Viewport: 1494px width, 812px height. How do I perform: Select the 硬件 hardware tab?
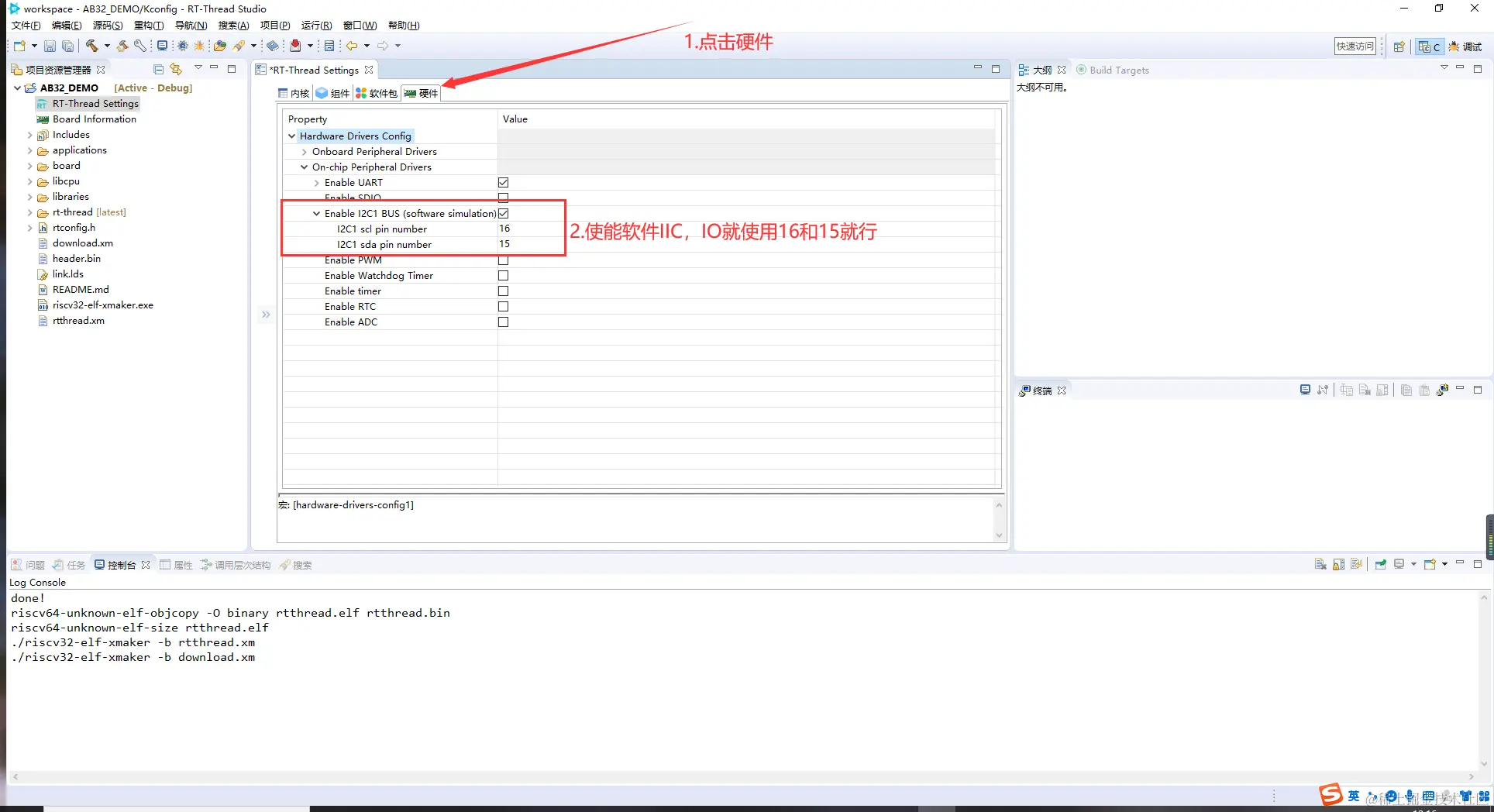(422, 93)
